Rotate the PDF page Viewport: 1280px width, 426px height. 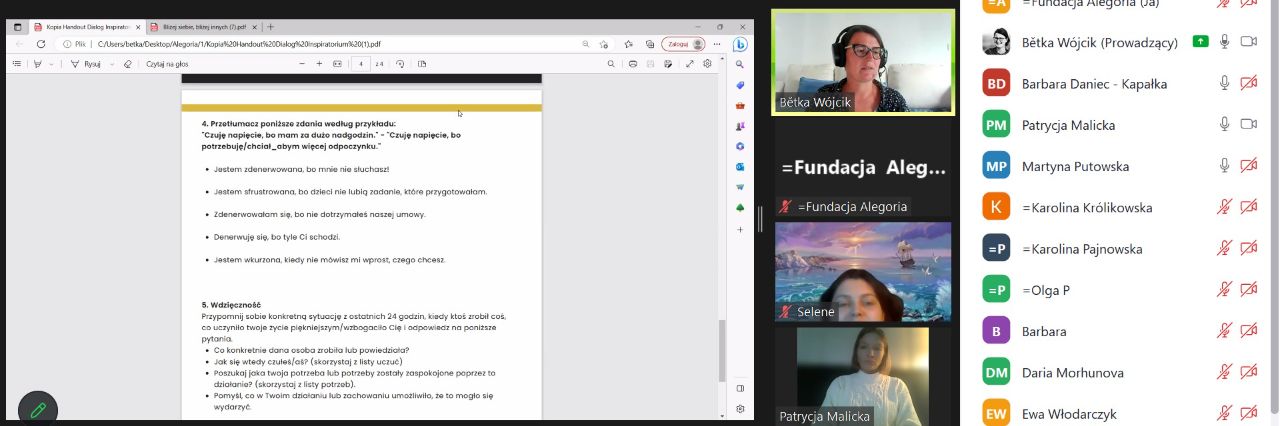click(x=400, y=63)
